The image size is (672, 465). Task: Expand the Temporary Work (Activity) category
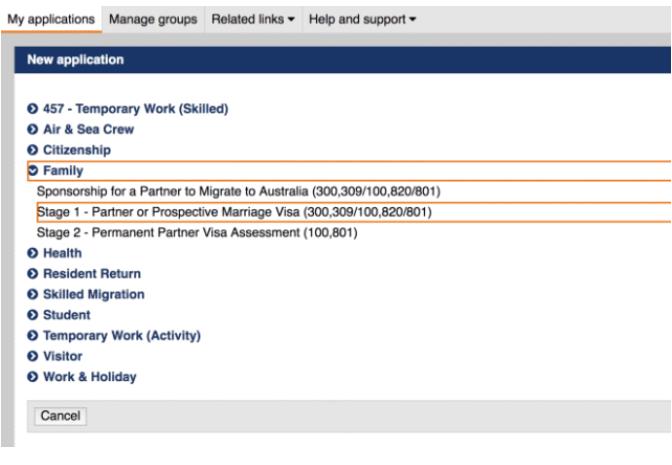point(122,335)
